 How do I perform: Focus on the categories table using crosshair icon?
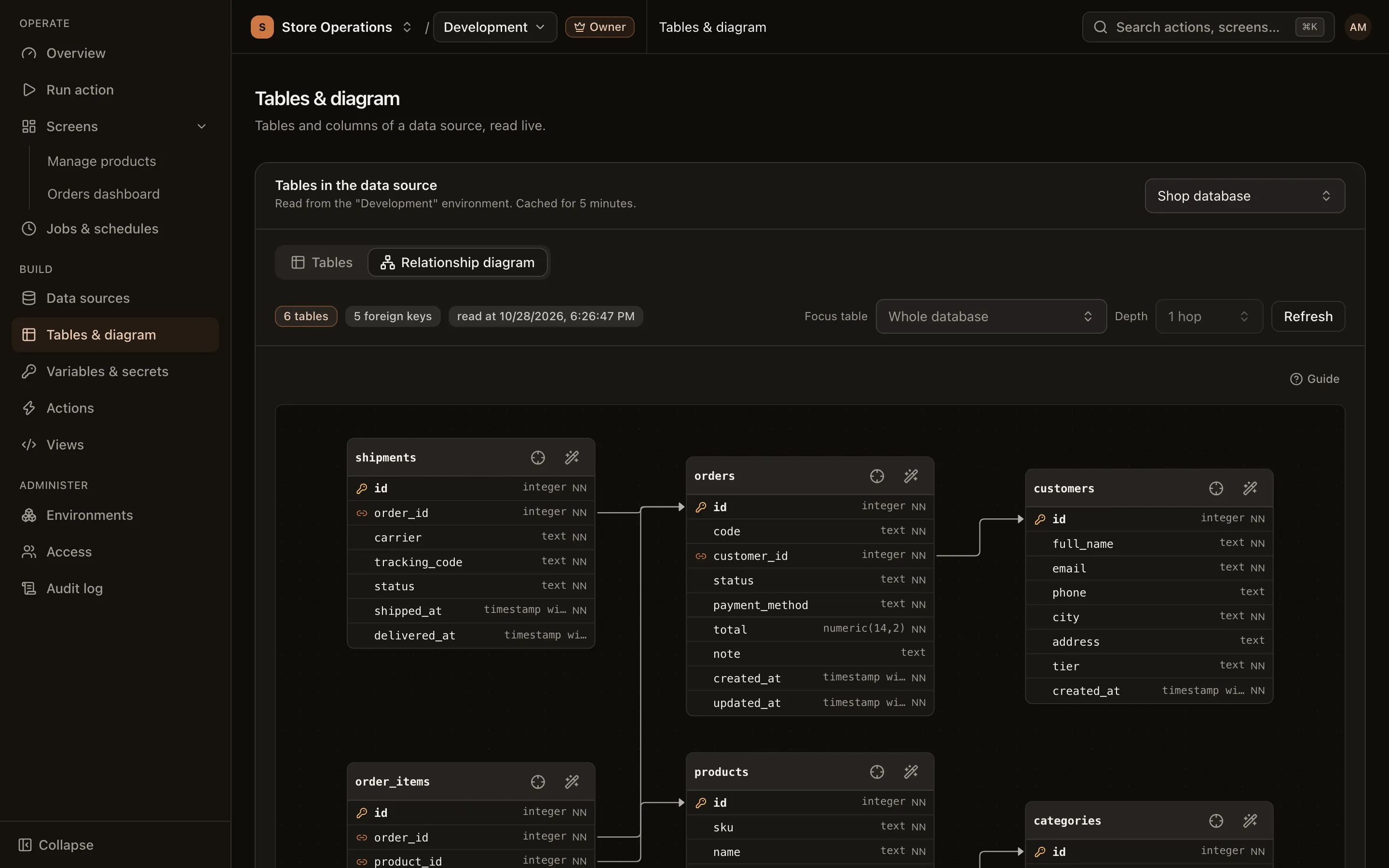point(1216,821)
